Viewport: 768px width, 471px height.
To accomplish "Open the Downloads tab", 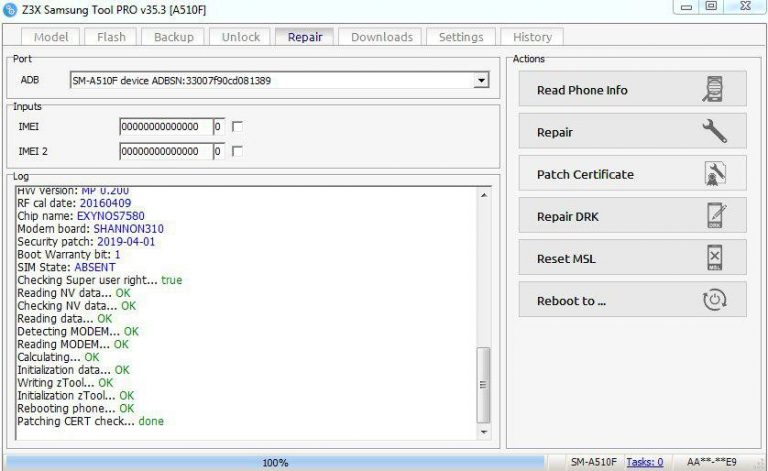I will (382, 37).
